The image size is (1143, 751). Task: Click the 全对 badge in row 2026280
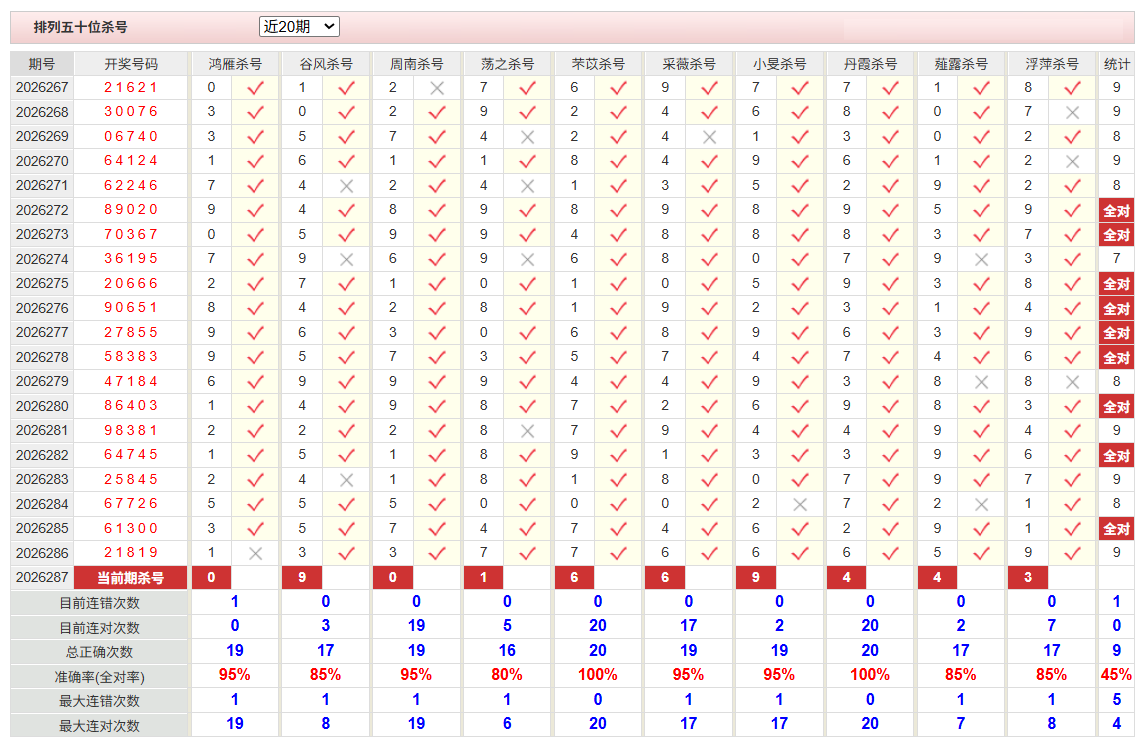1116,407
